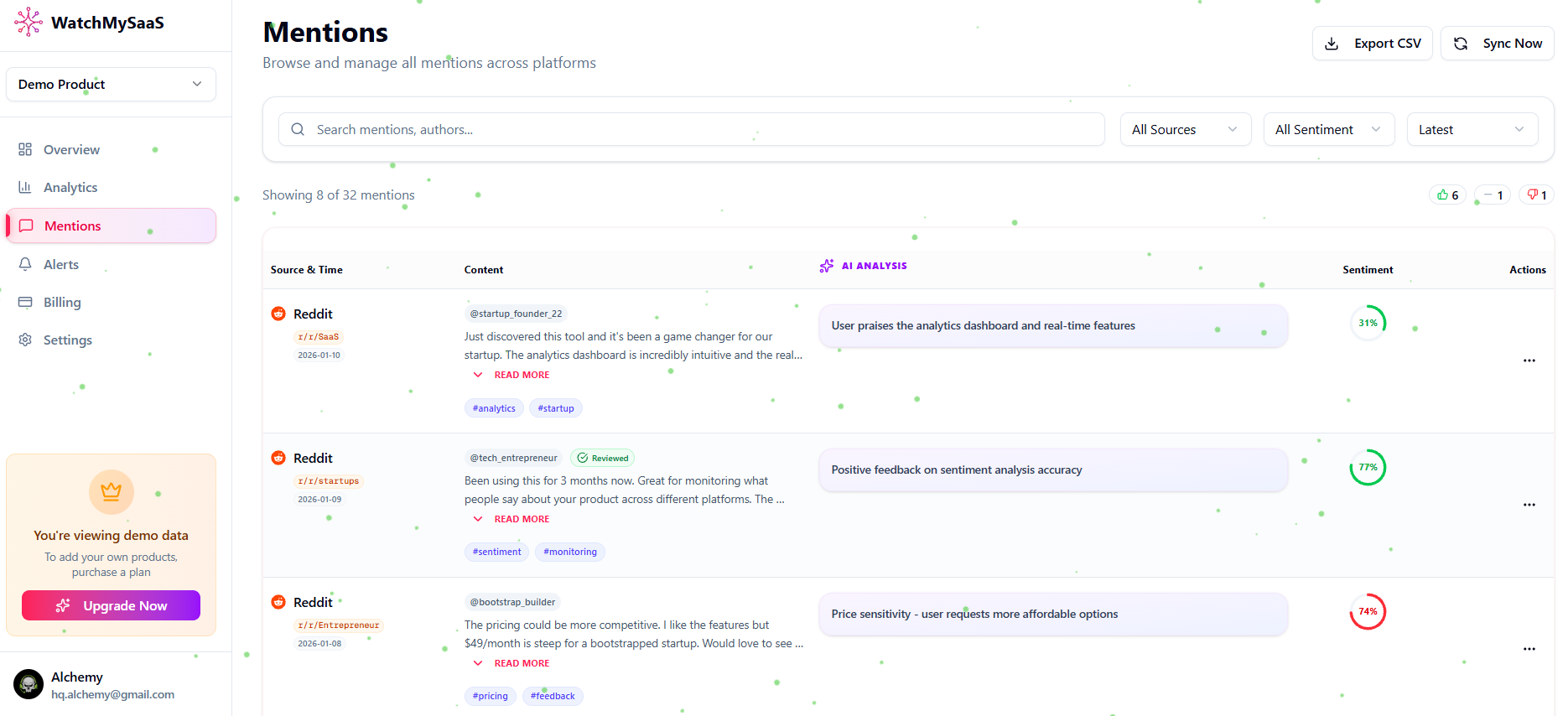
Task: Click the Mentions chat bubble icon
Action: (x=26, y=226)
